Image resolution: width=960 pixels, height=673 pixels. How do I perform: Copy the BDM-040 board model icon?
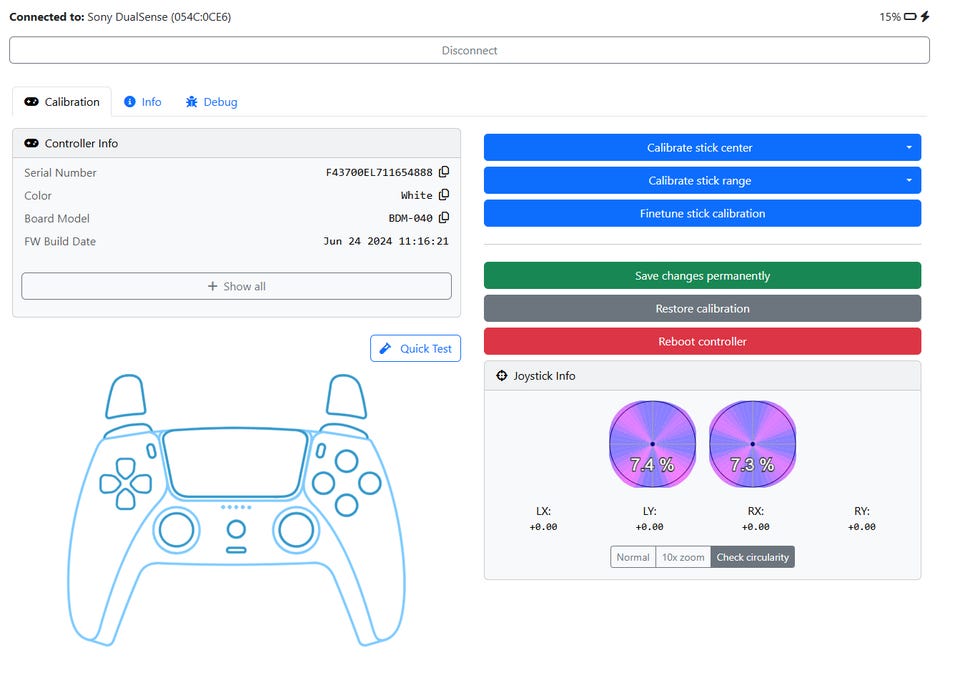click(444, 217)
